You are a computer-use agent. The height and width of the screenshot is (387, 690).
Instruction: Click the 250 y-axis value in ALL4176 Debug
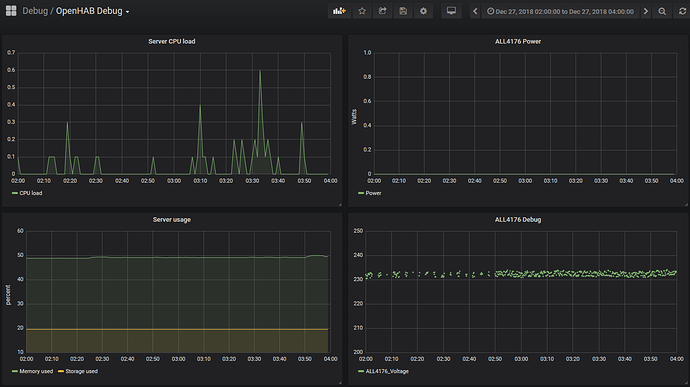(x=358, y=231)
